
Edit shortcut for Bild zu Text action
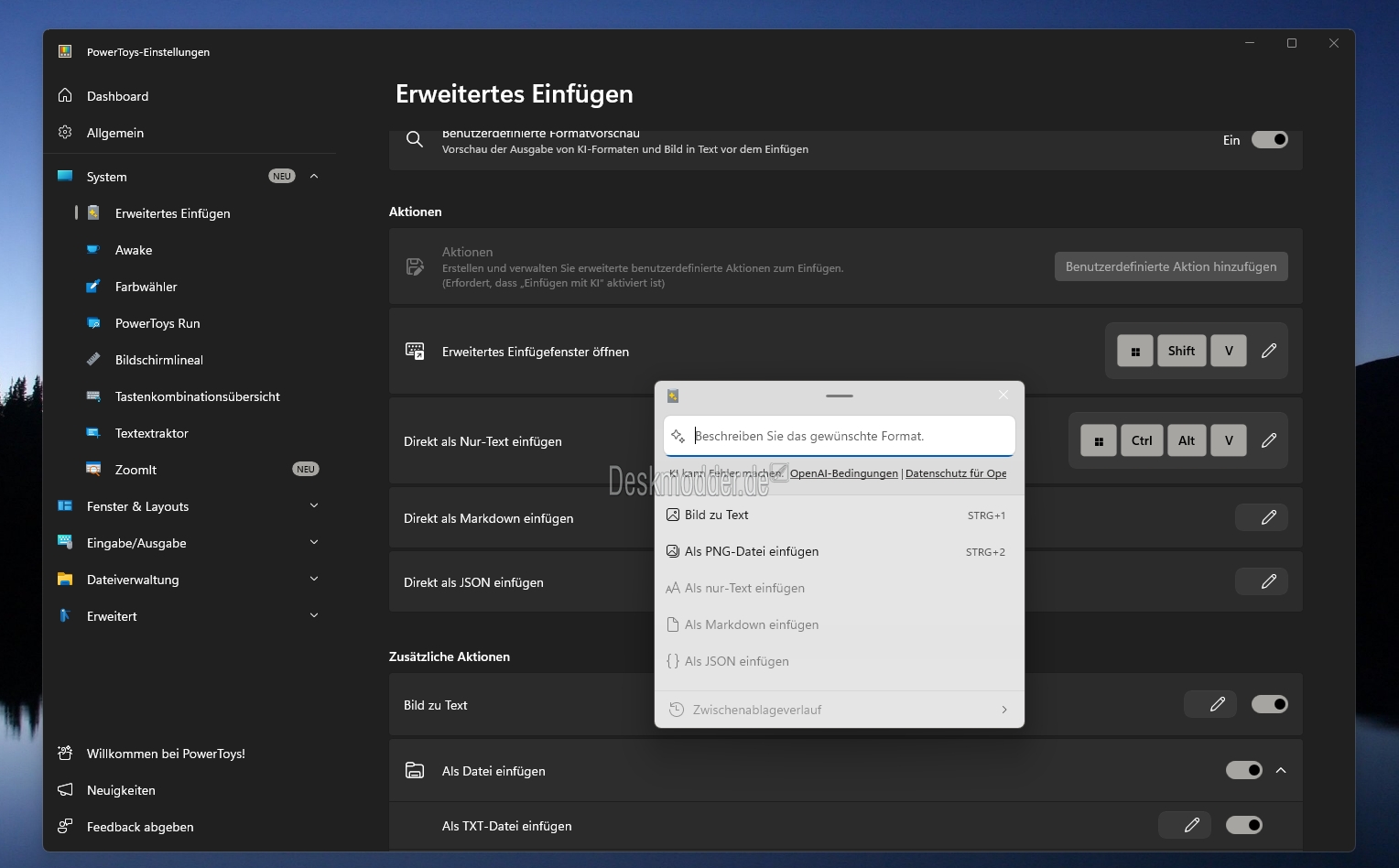[x=1210, y=704]
